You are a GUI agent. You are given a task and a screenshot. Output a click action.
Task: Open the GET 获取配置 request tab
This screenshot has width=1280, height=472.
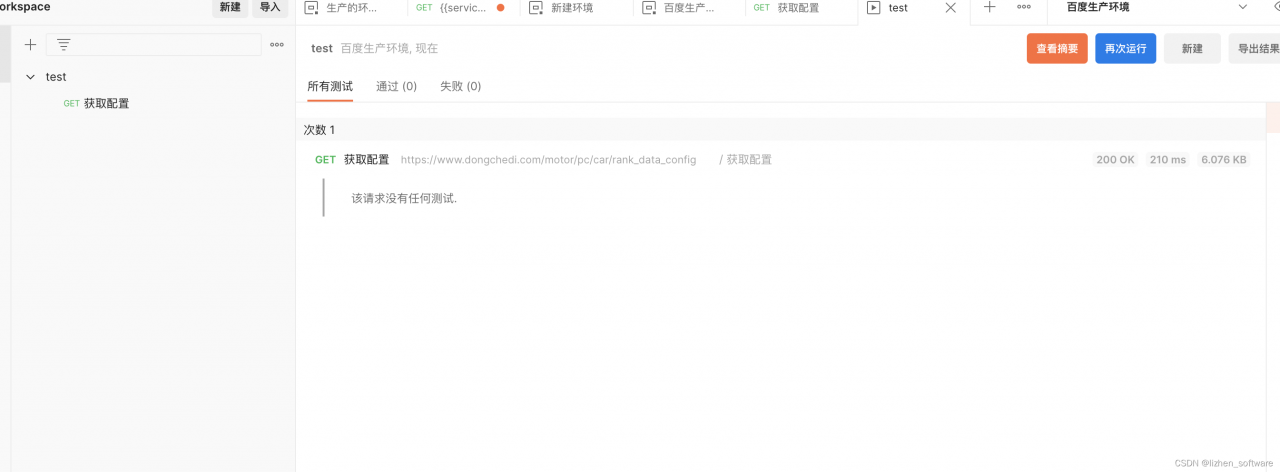(797, 8)
